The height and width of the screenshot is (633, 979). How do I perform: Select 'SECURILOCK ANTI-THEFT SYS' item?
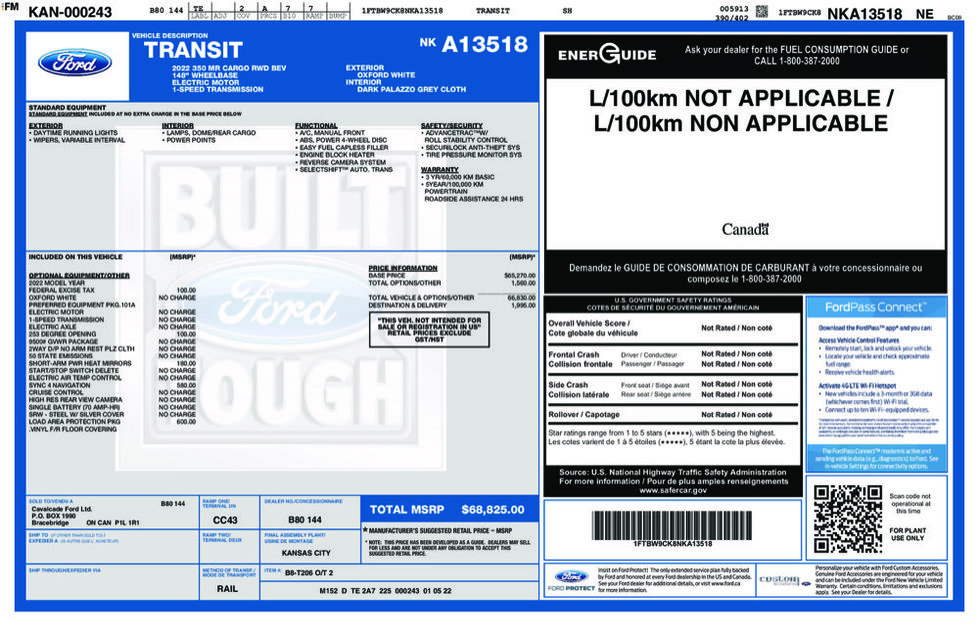coord(471,148)
